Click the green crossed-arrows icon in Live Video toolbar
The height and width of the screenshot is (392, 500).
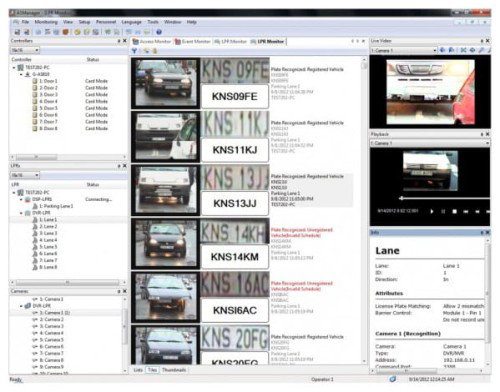coord(464,50)
